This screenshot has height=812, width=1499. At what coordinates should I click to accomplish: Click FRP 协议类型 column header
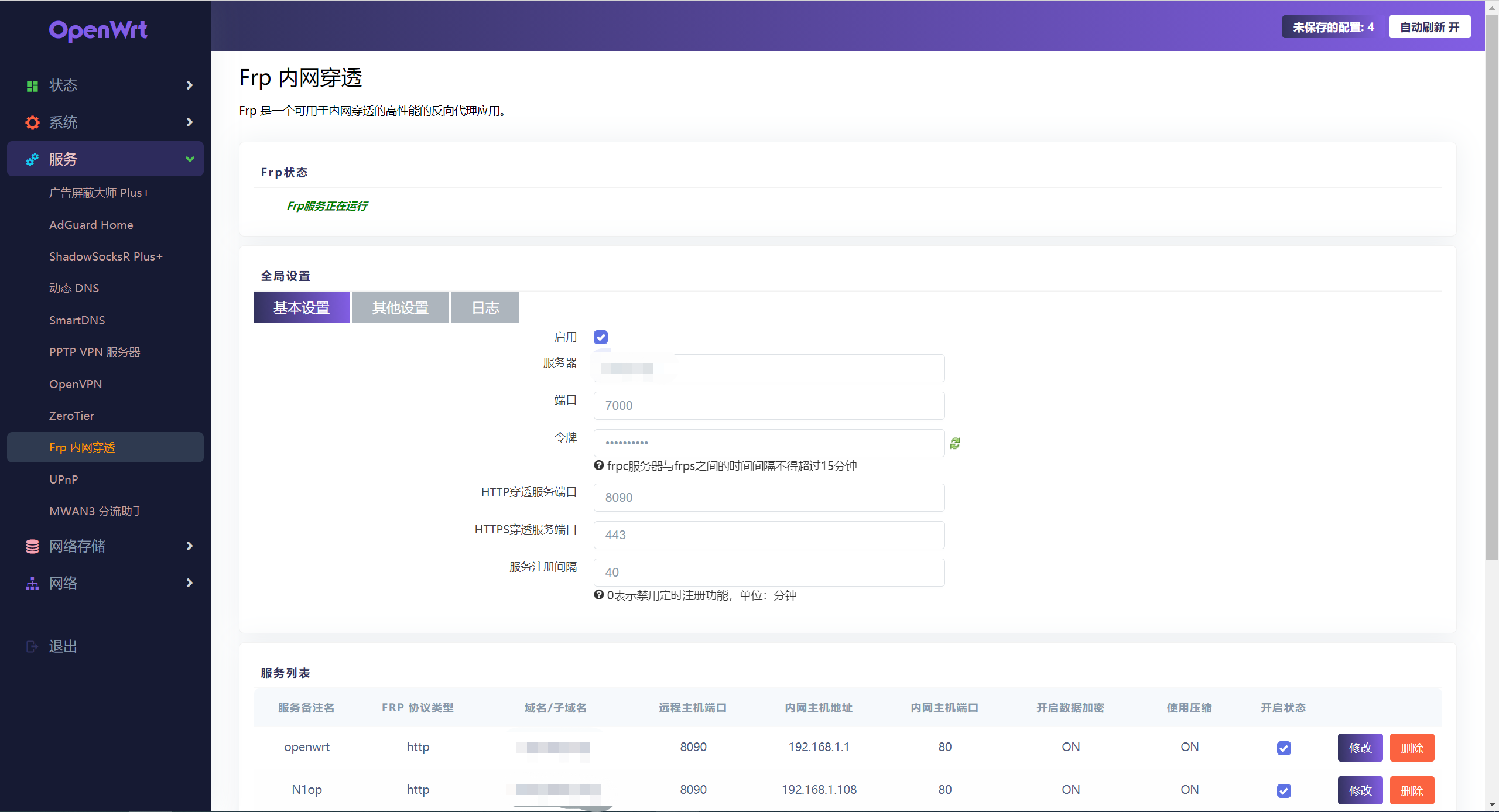[x=417, y=708]
